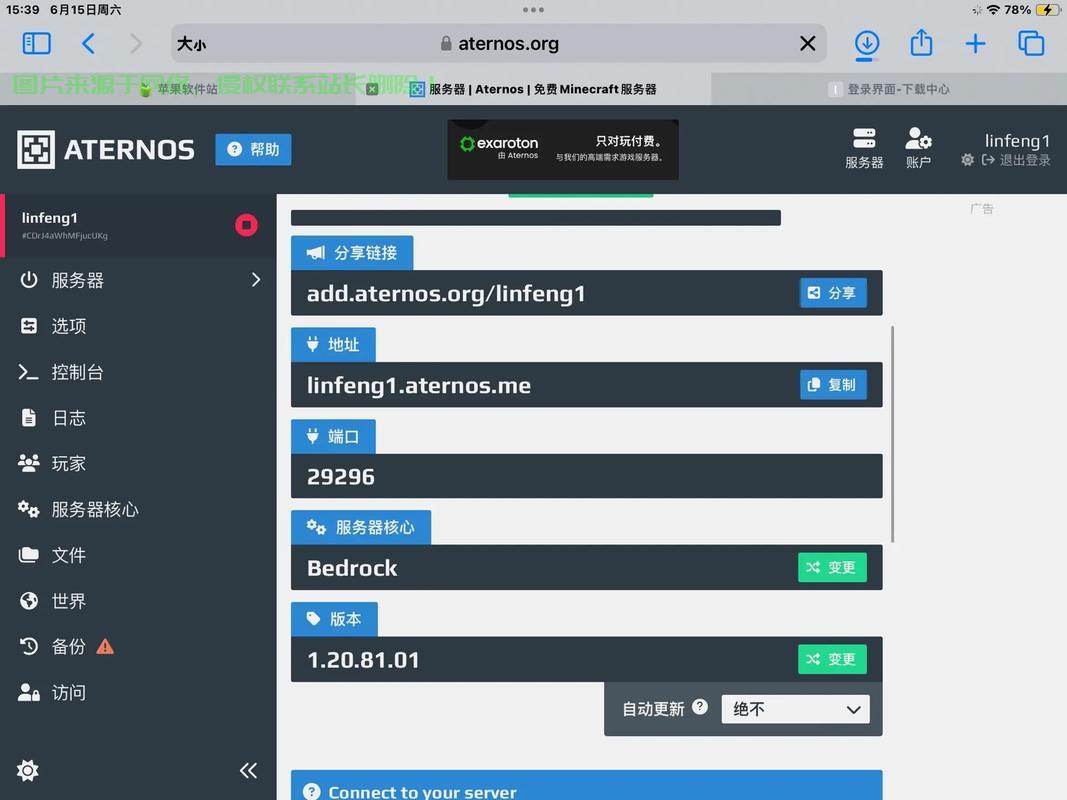Open the 文件 files sidebar item
1067x800 pixels.
138,555
